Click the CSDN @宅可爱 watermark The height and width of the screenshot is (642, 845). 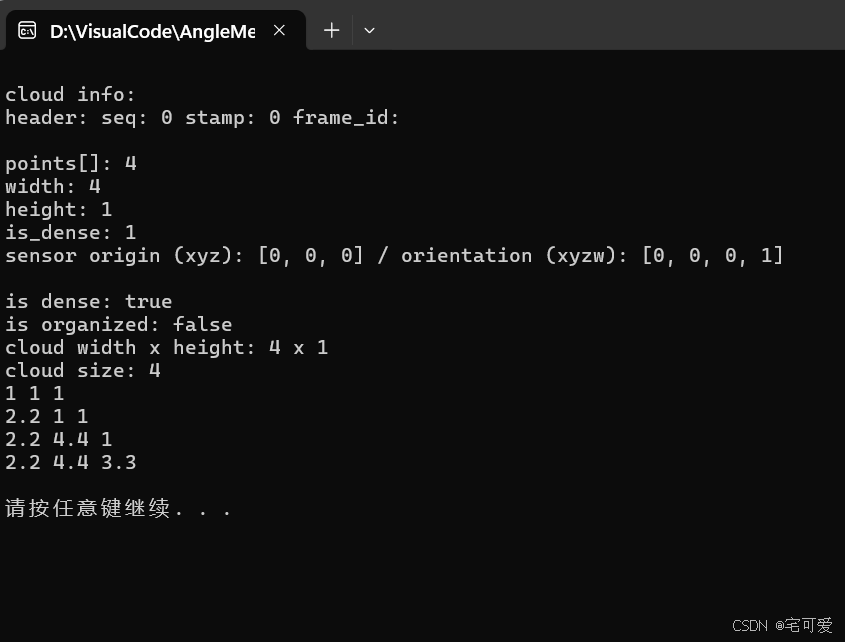[781, 625]
